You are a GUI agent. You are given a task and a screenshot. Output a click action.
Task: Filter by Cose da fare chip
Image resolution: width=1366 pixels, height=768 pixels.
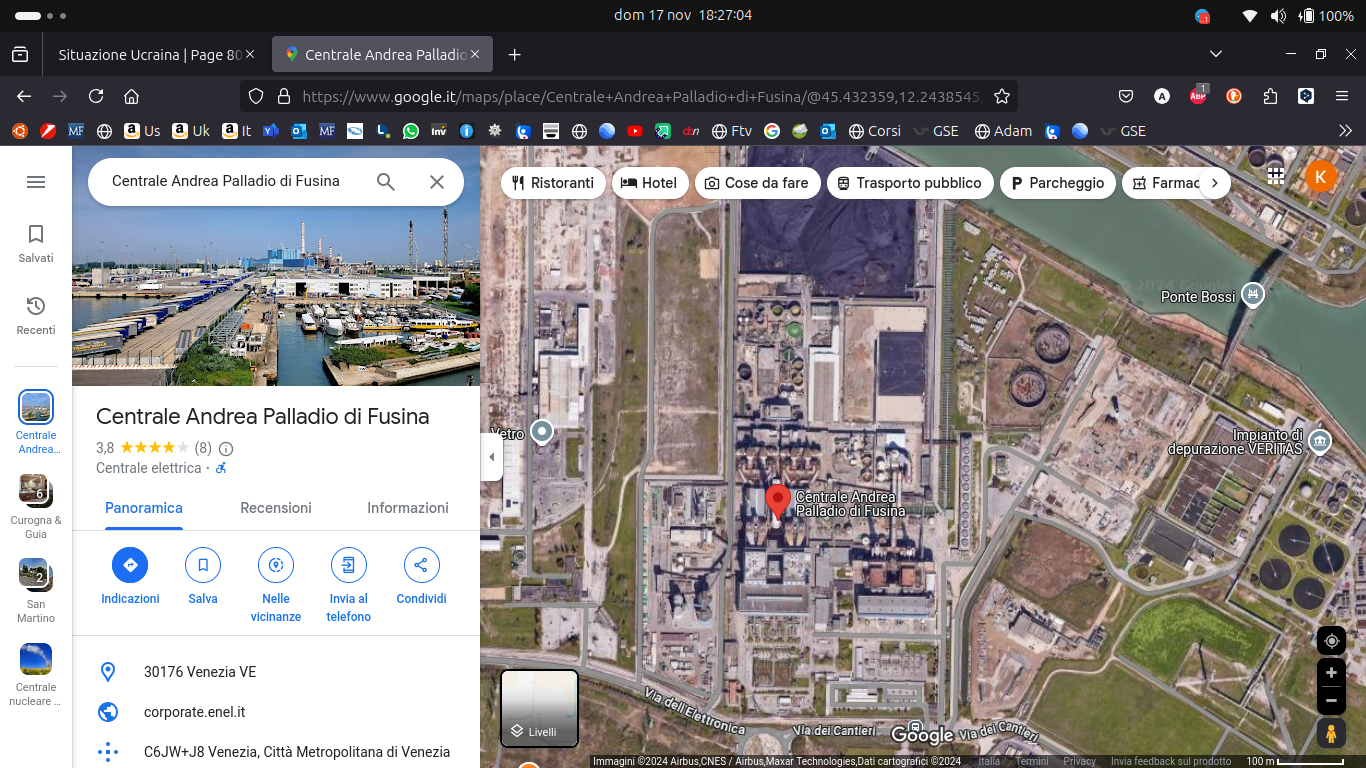[757, 183]
